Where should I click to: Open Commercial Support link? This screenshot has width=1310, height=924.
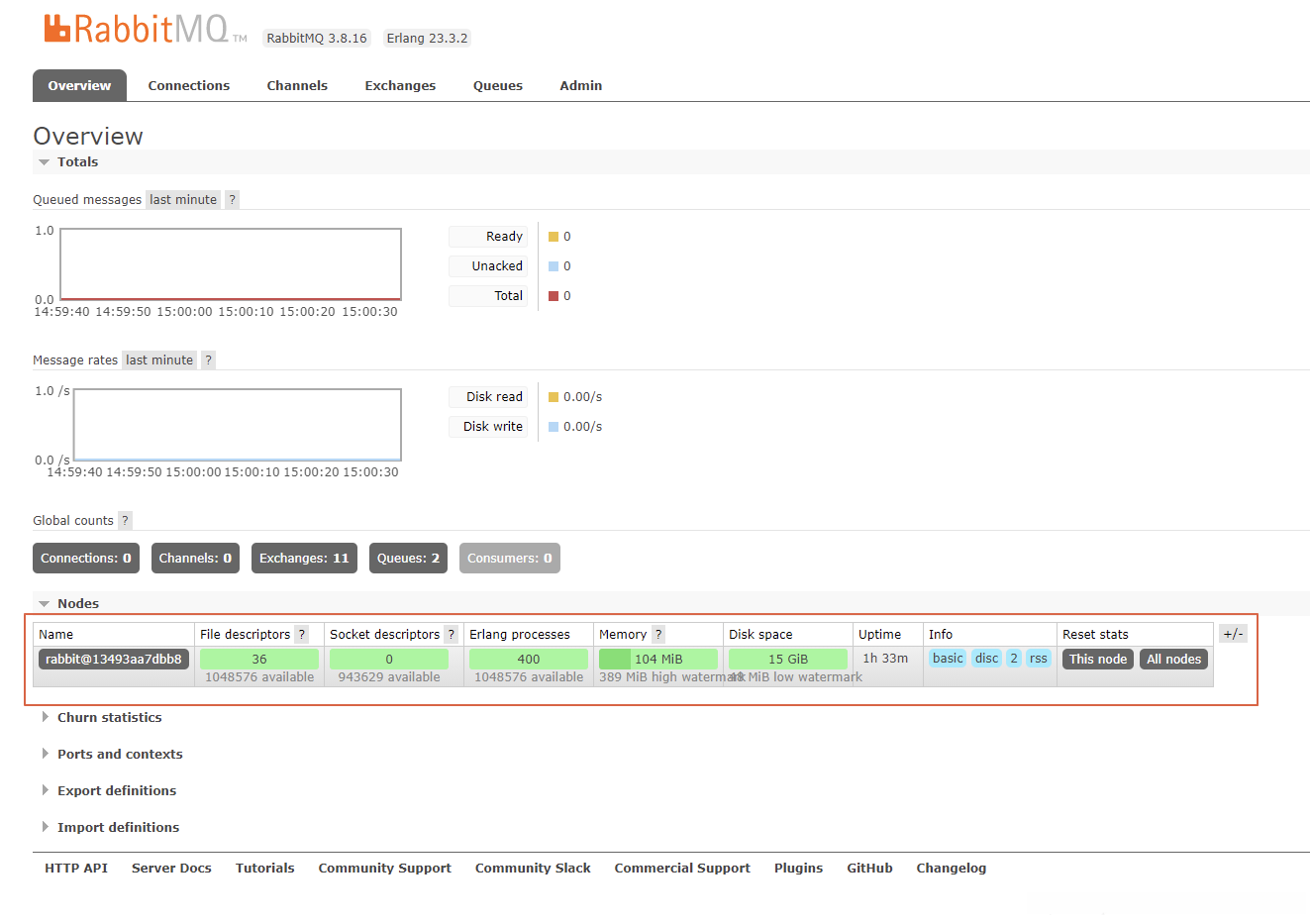tap(682, 869)
